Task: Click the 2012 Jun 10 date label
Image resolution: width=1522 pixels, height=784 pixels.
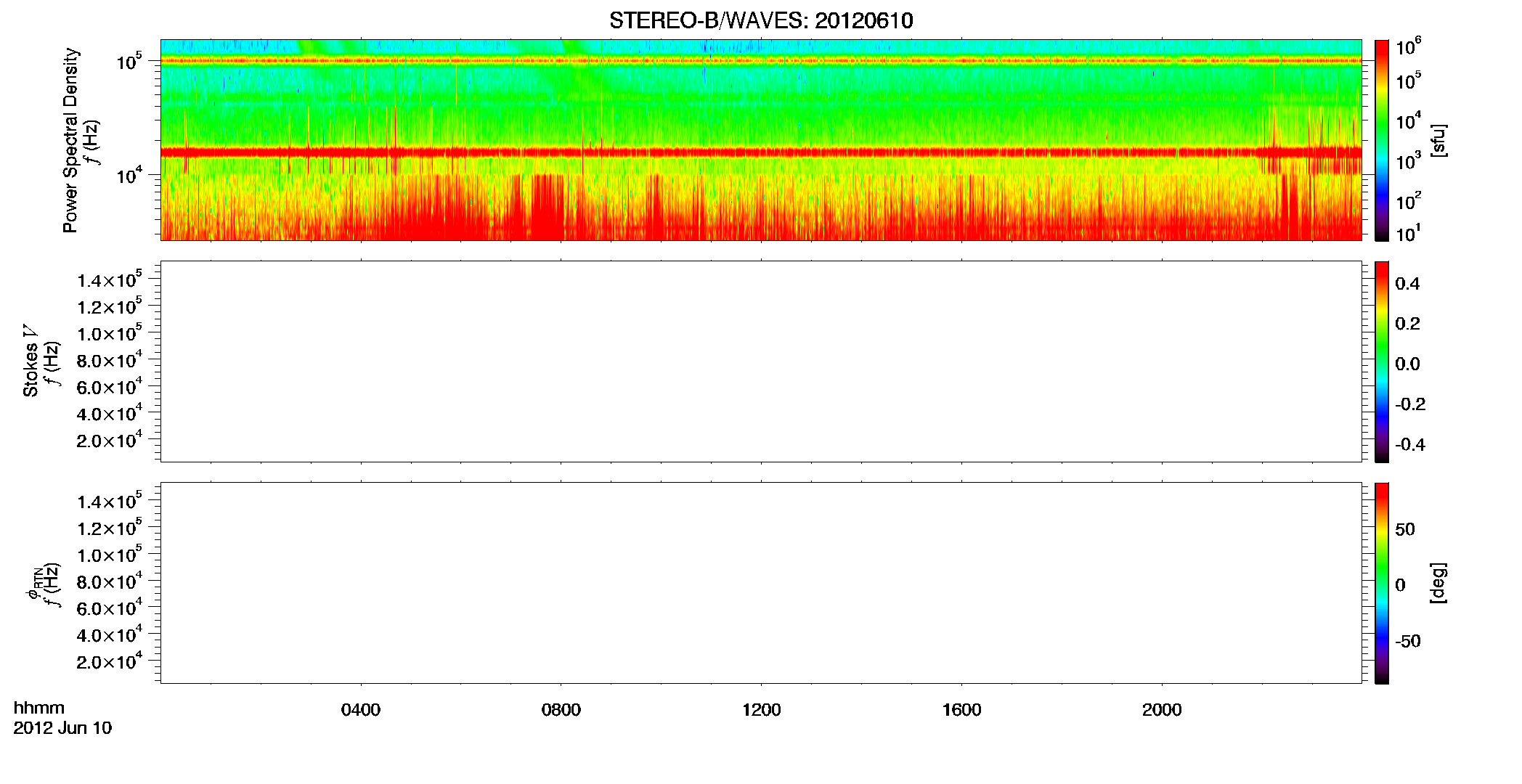Action: coord(62,728)
